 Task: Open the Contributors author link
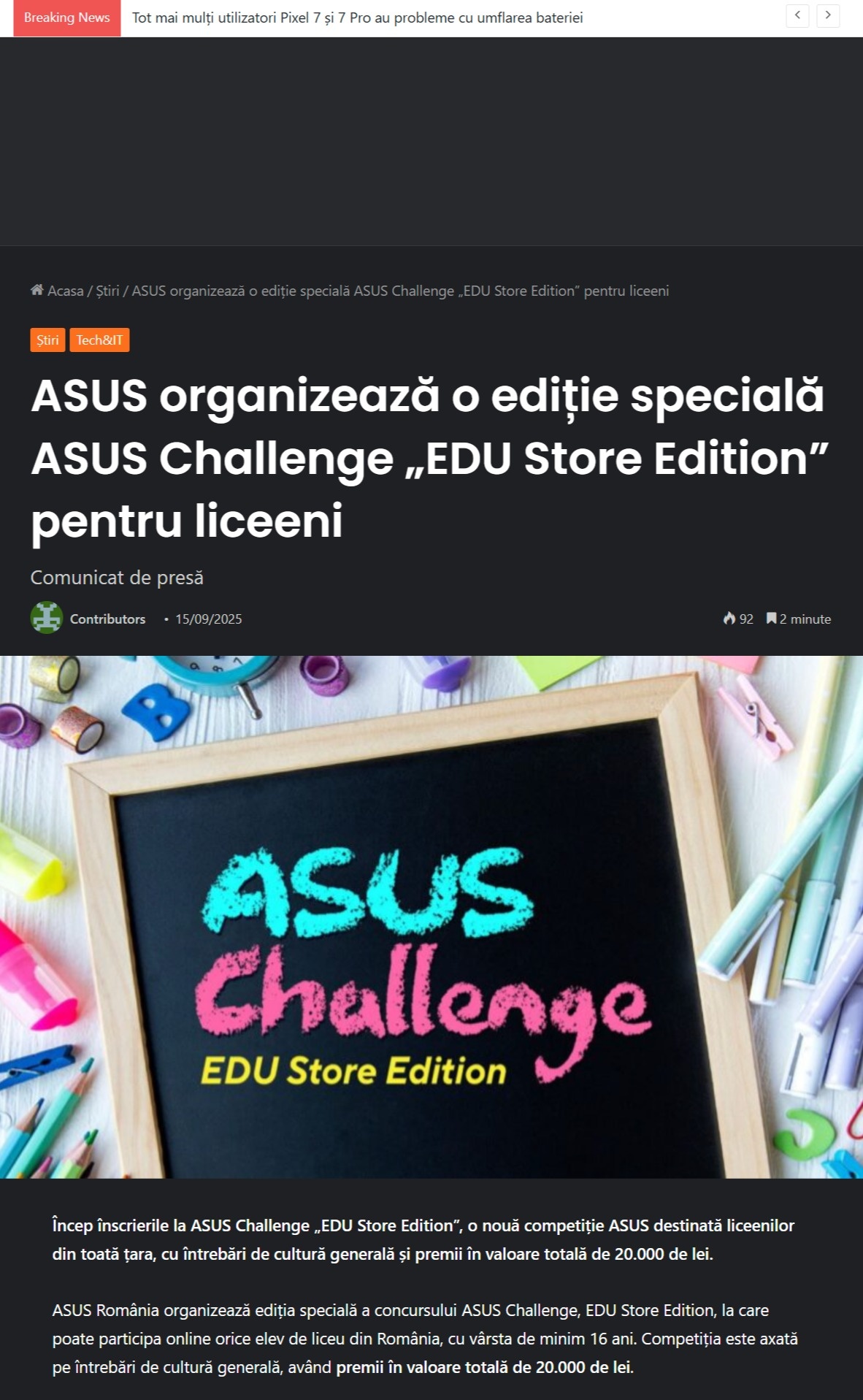(107, 619)
